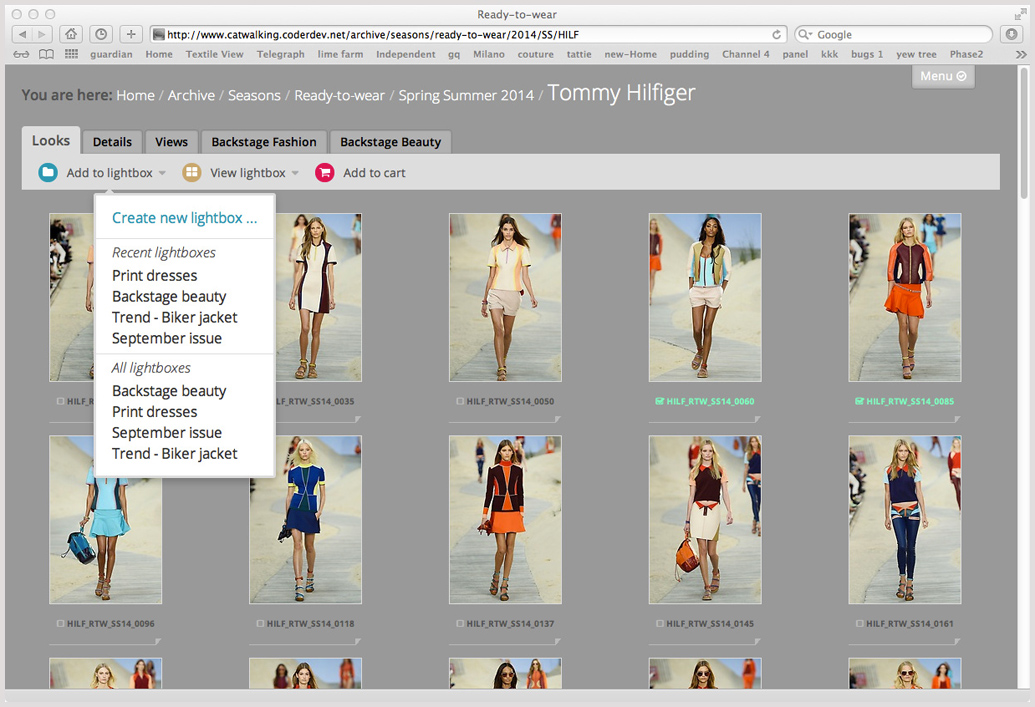Open the reading list glasses icon

coord(21,54)
